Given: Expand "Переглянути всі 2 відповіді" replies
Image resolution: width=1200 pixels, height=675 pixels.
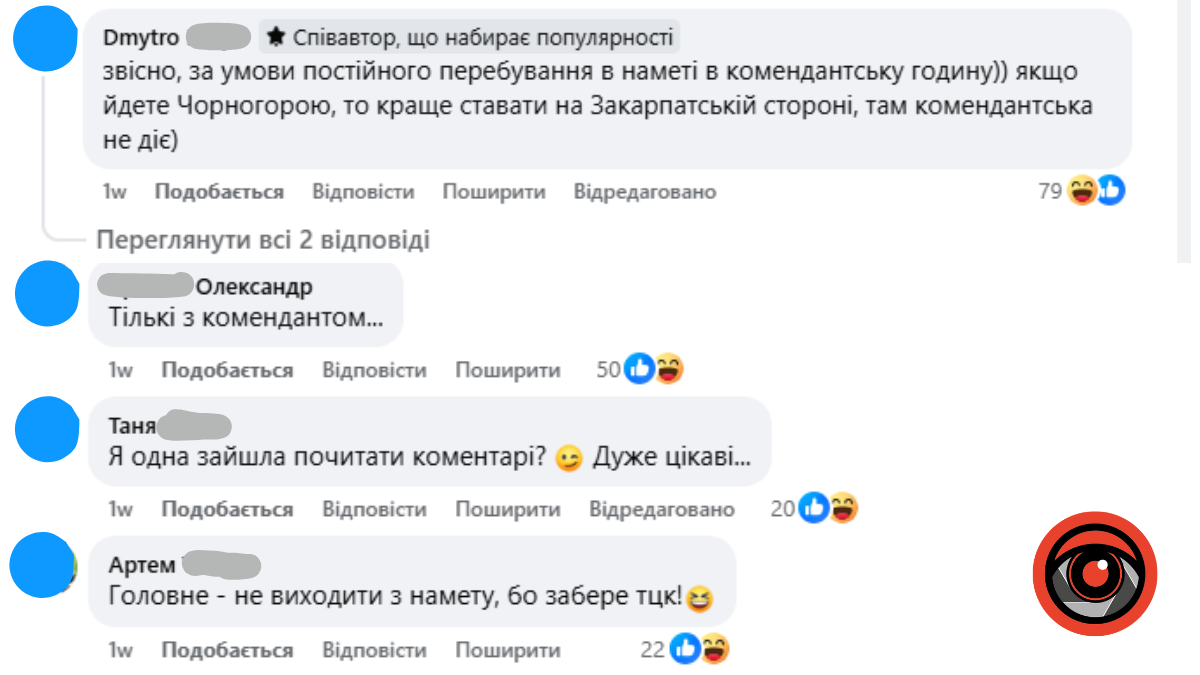Looking at the screenshot, I should [263, 240].
